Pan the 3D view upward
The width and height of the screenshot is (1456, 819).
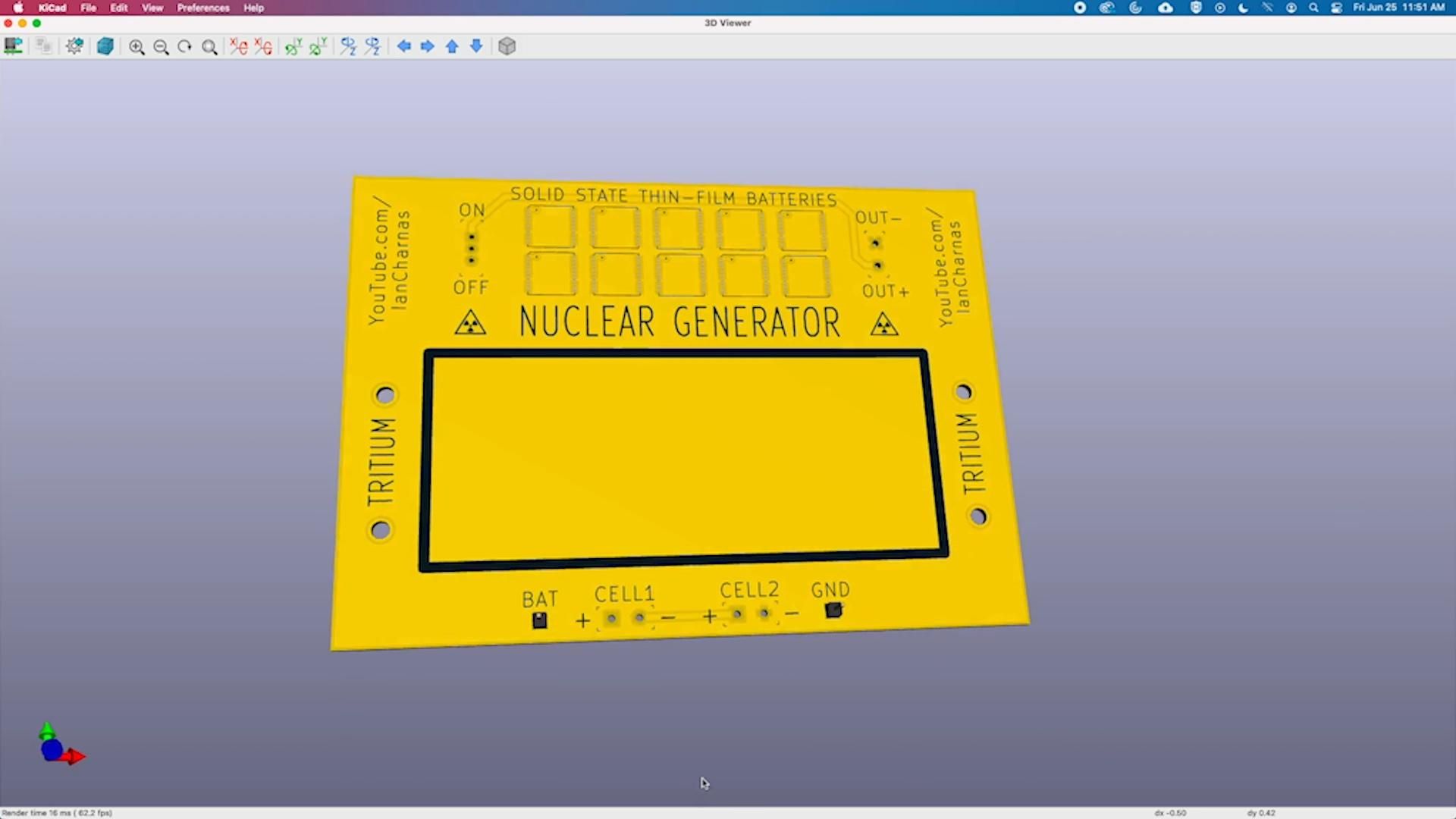pos(451,46)
